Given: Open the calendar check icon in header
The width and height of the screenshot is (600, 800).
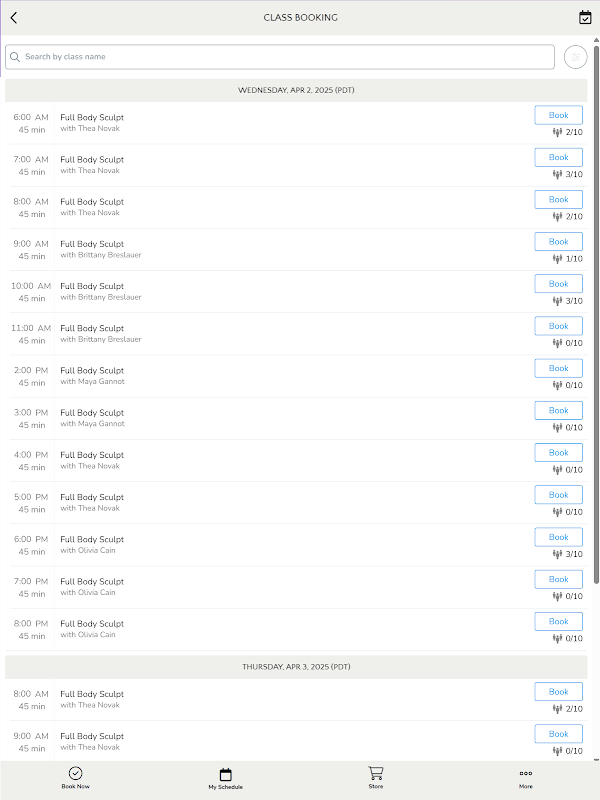Looking at the screenshot, I should click(585, 17).
